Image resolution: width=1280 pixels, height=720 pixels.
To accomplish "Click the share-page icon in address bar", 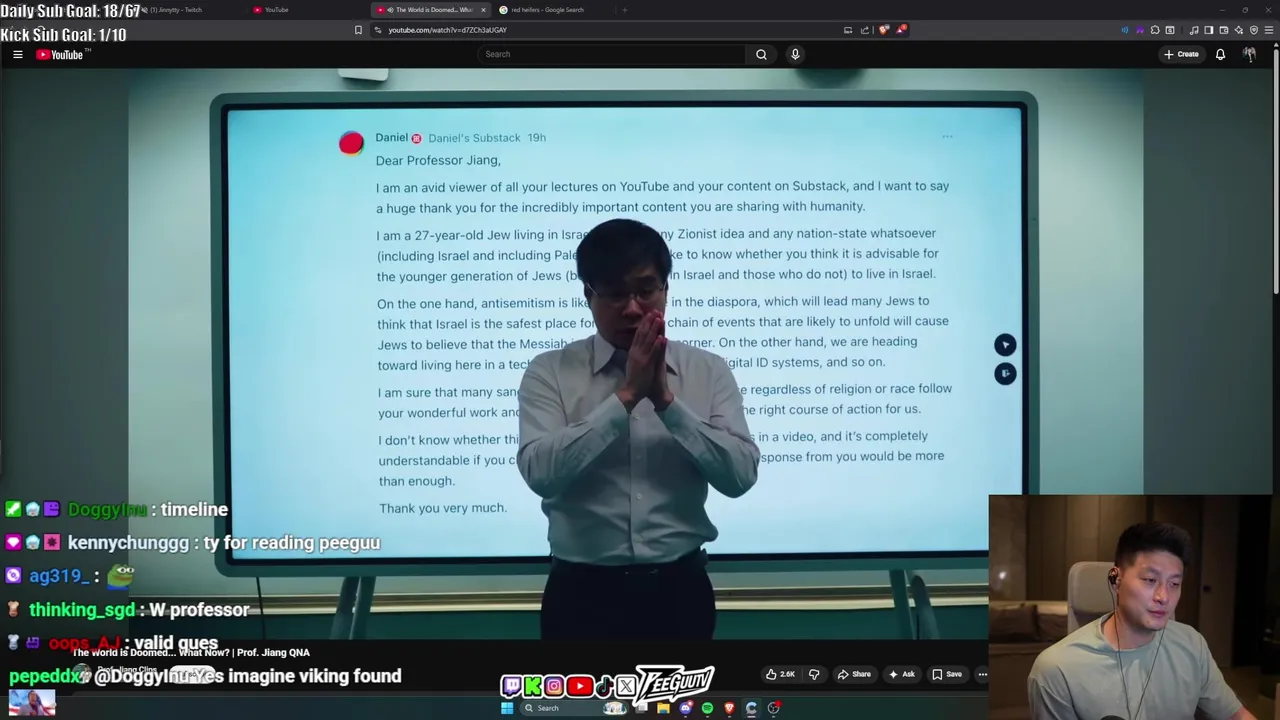I will pyautogui.click(x=865, y=30).
